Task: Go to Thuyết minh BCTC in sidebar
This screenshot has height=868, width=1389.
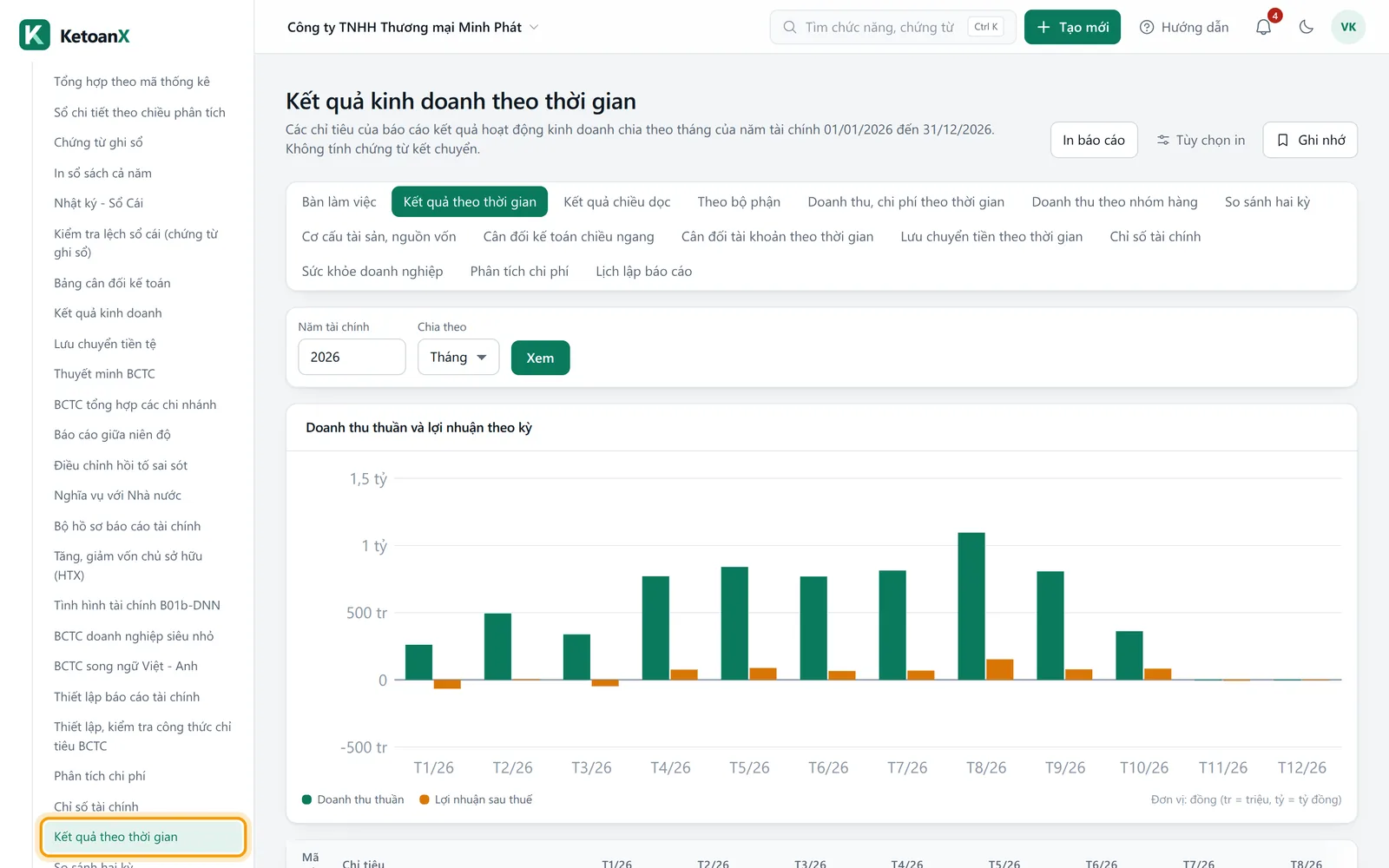Action: [104, 374]
